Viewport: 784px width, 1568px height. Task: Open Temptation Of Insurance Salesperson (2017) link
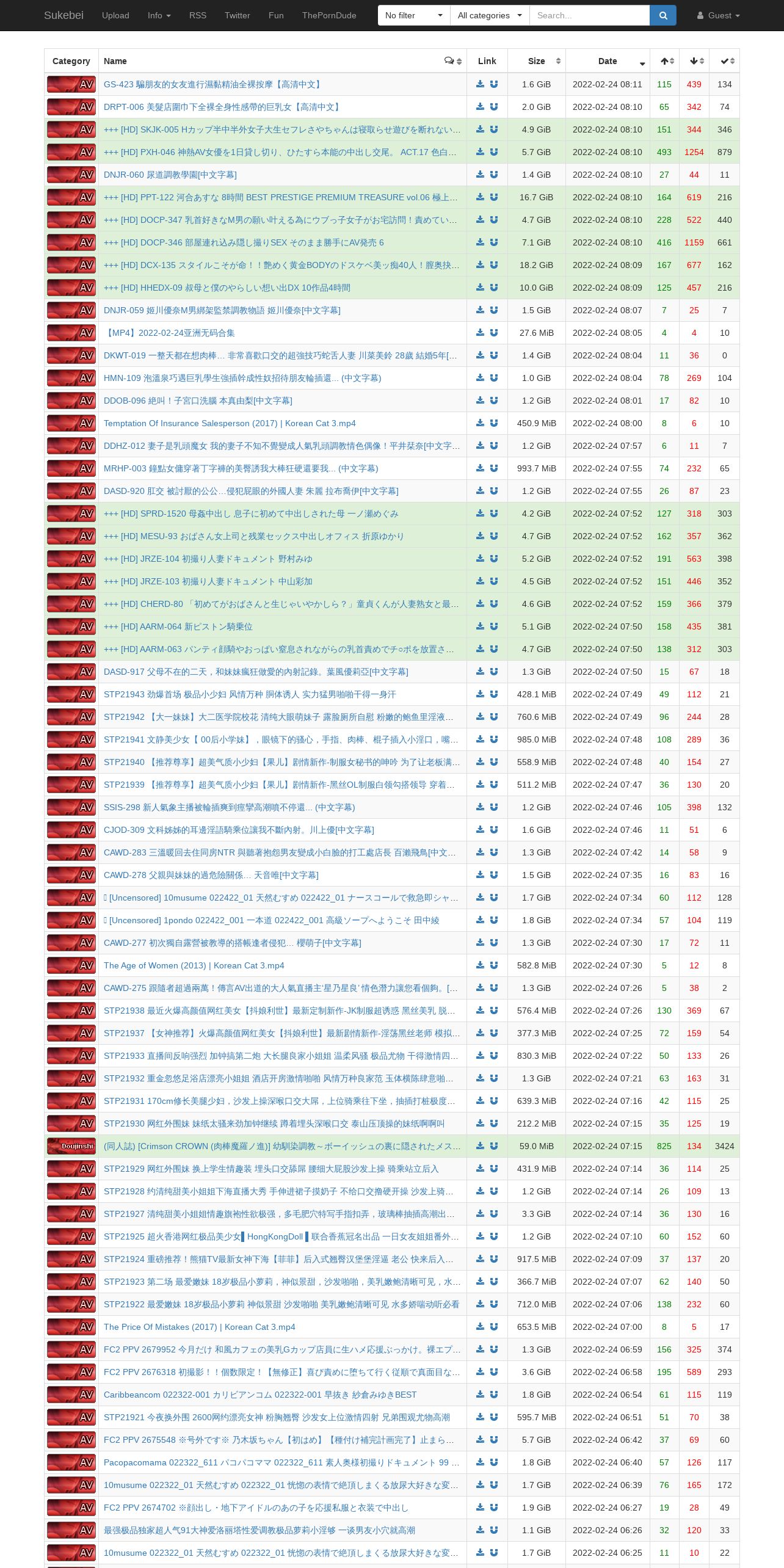[x=230, y=423]
